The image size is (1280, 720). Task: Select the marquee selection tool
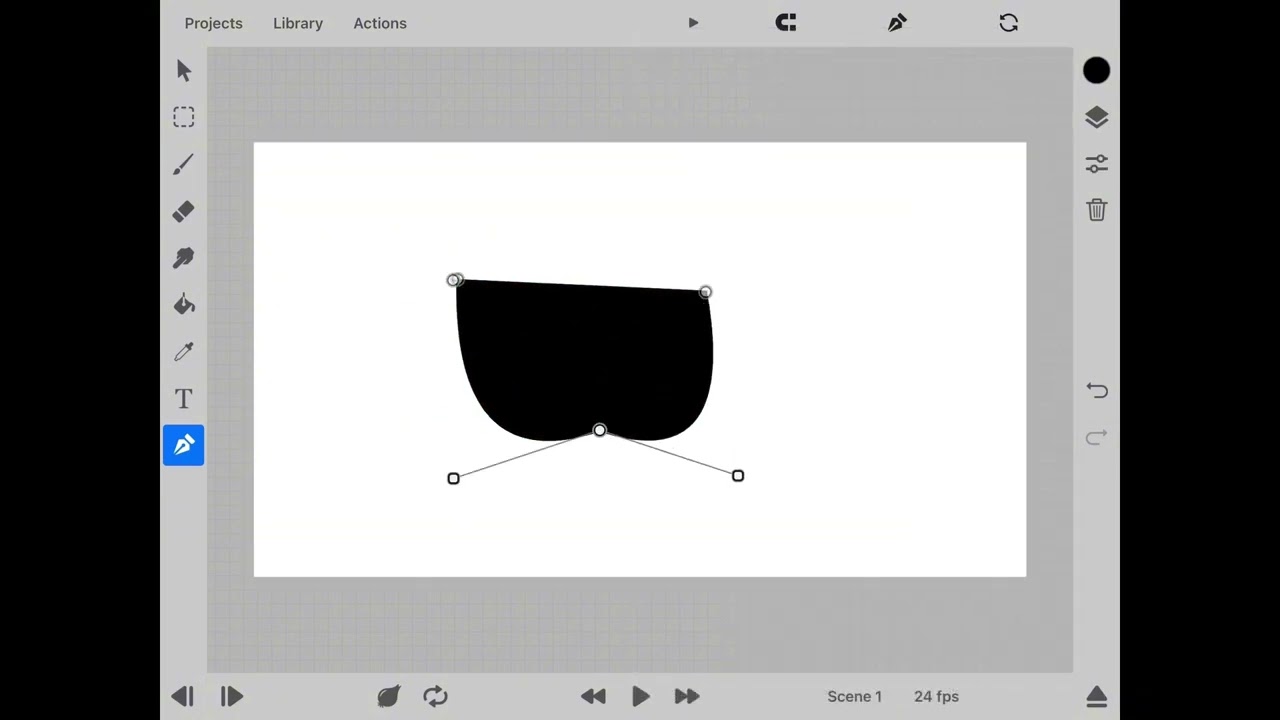click(x=184, y=117)
